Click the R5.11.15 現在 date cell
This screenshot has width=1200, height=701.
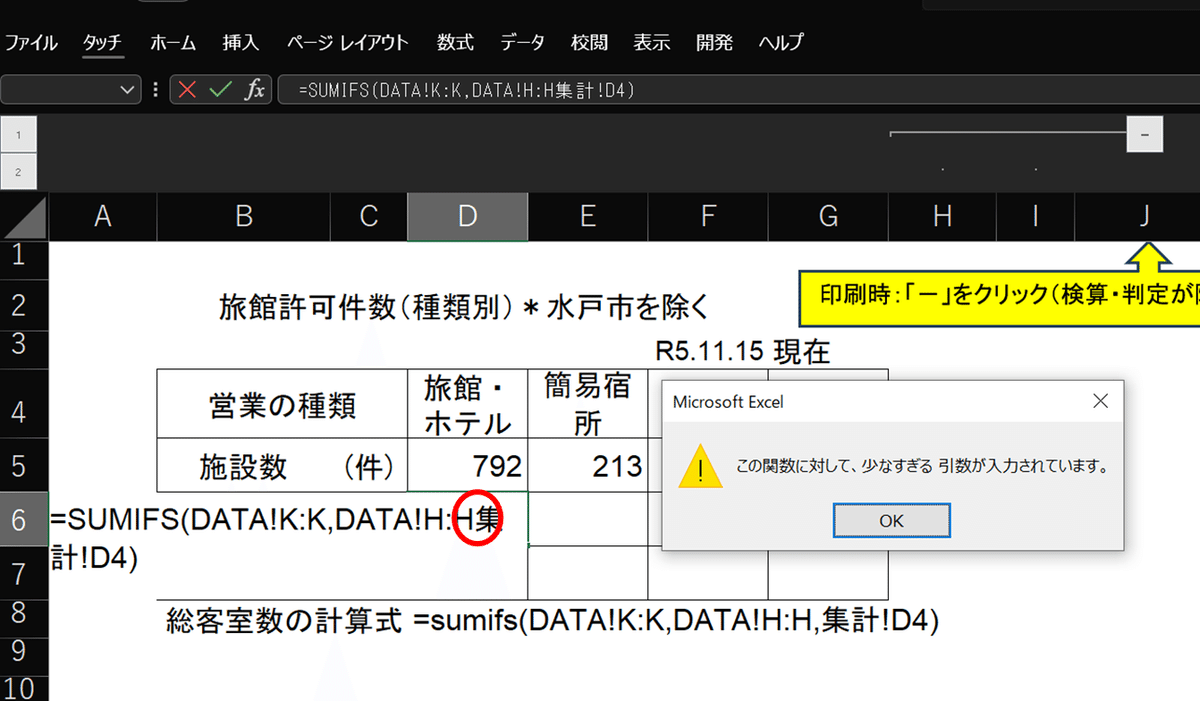[743, 351]
